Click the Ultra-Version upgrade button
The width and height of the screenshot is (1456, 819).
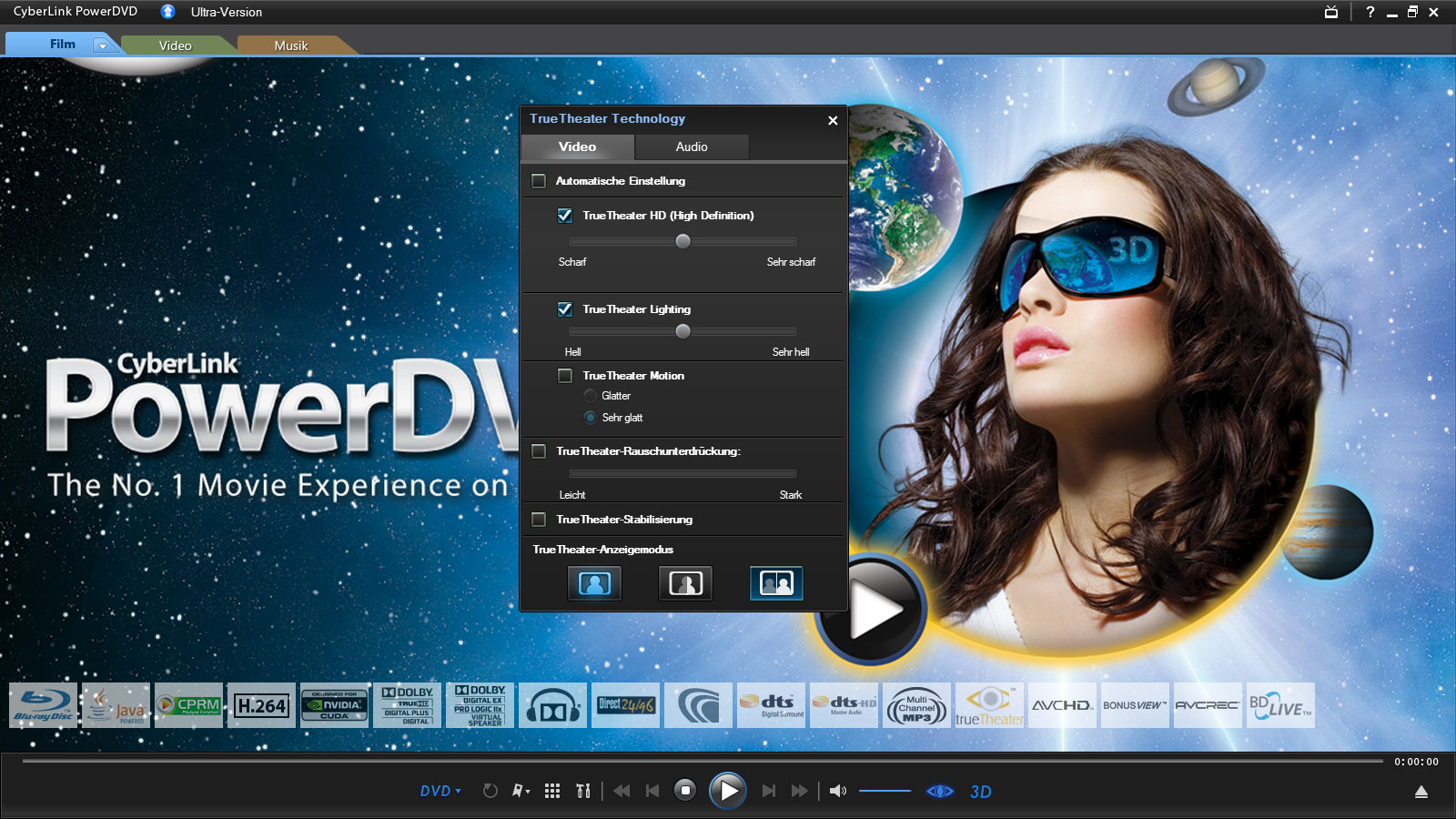coord(167,12)
